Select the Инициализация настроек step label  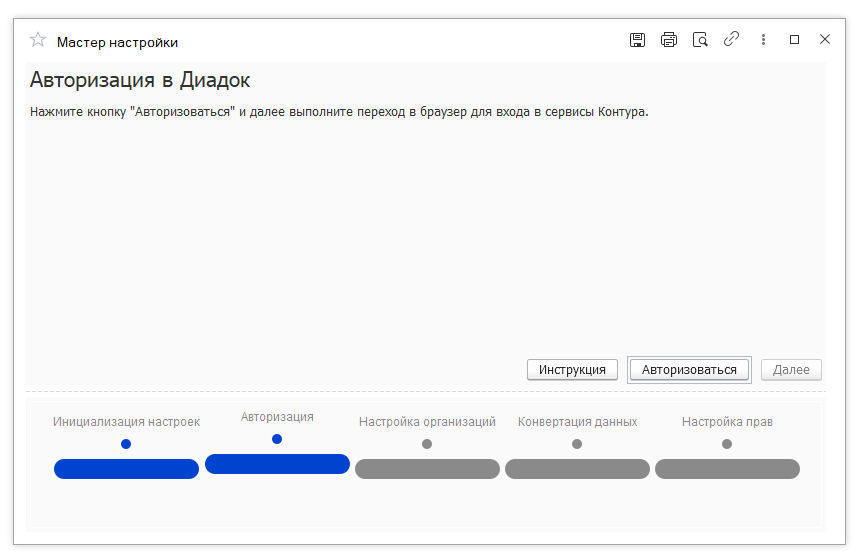[x=127, y=422]
